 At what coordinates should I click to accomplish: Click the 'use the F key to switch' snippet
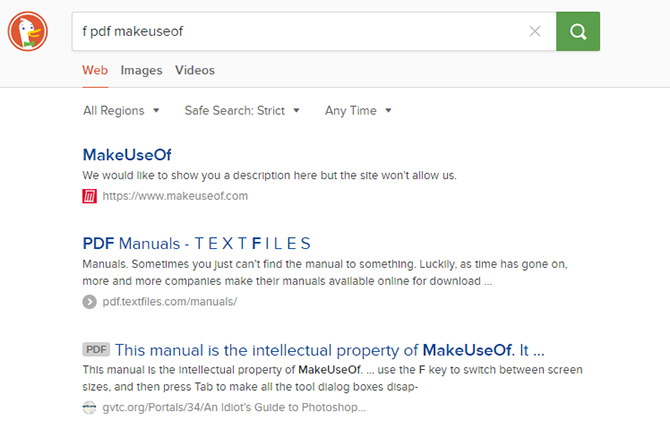332,378
